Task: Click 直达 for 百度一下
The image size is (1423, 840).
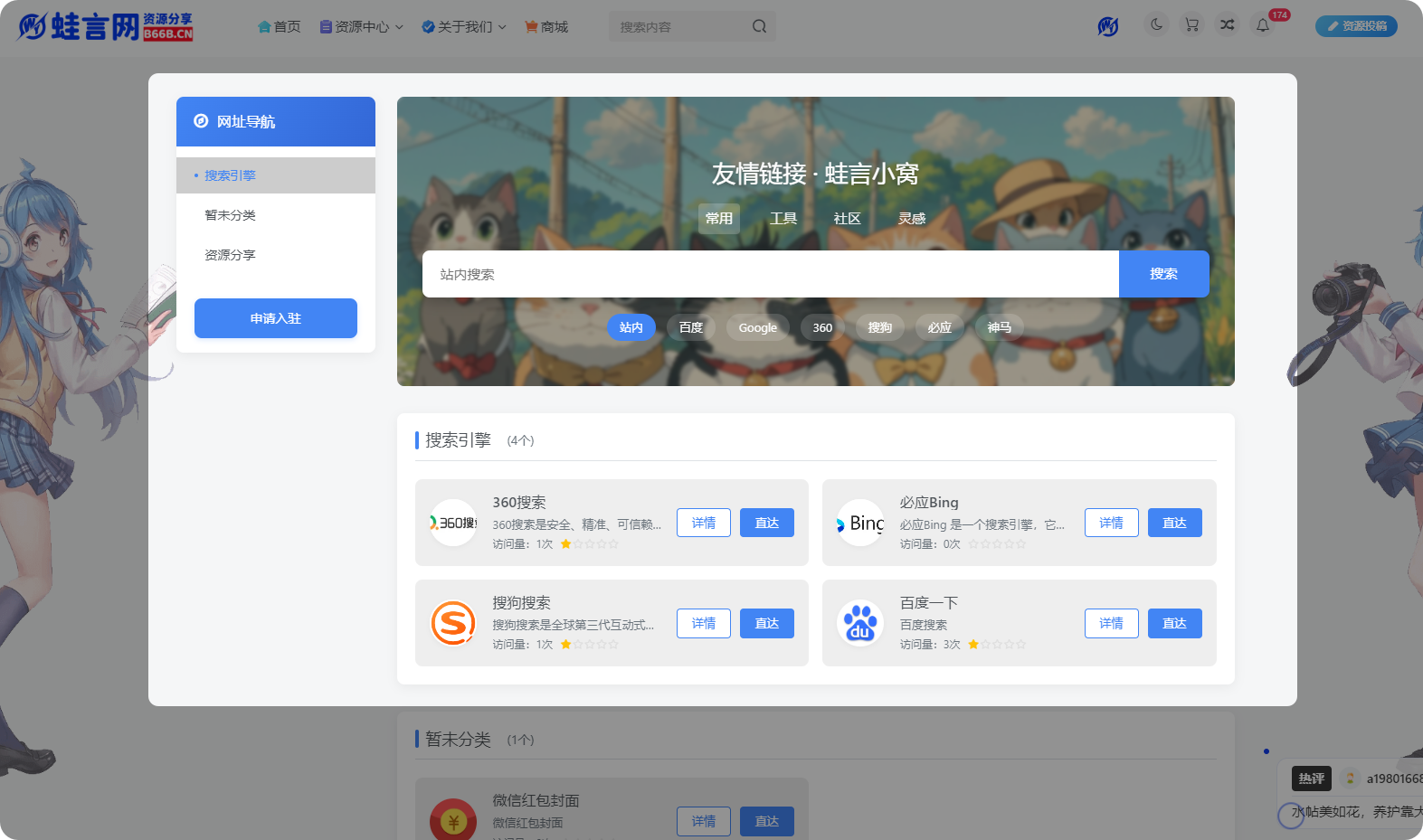Action: (1175, 623)
